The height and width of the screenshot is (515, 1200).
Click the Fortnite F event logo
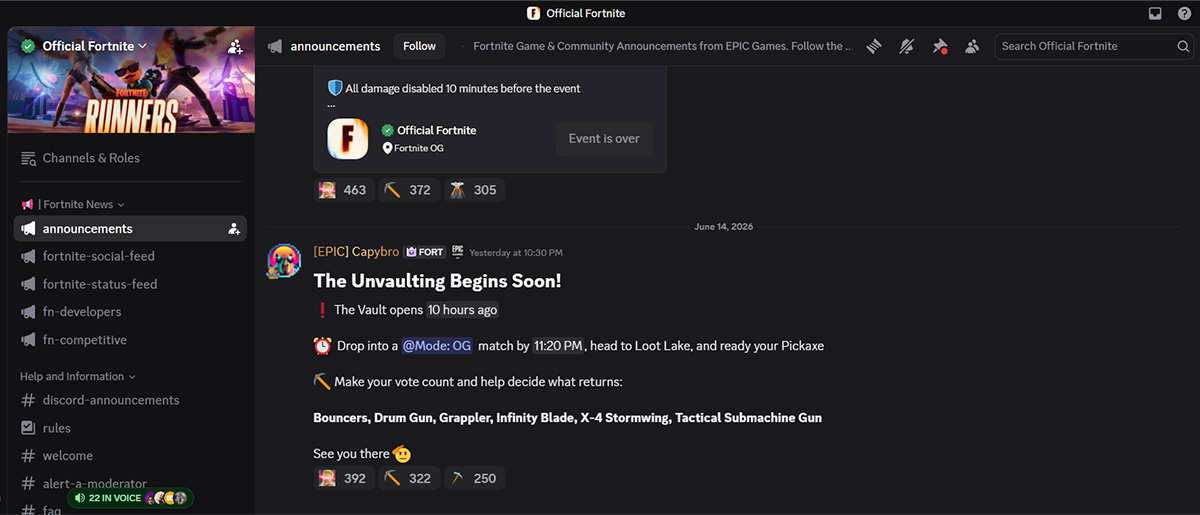point(347,138)
